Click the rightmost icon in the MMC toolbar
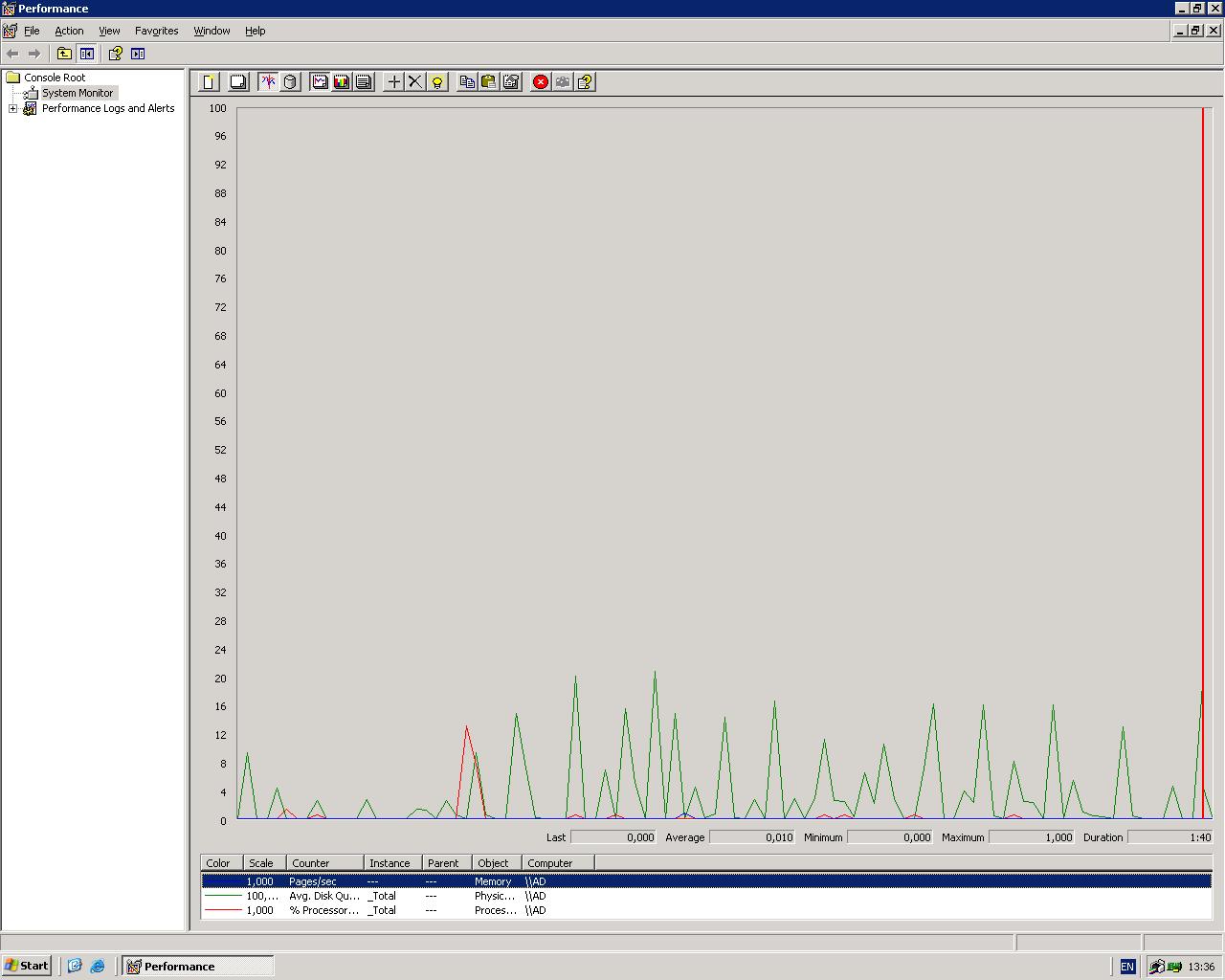 pos(138,54)
